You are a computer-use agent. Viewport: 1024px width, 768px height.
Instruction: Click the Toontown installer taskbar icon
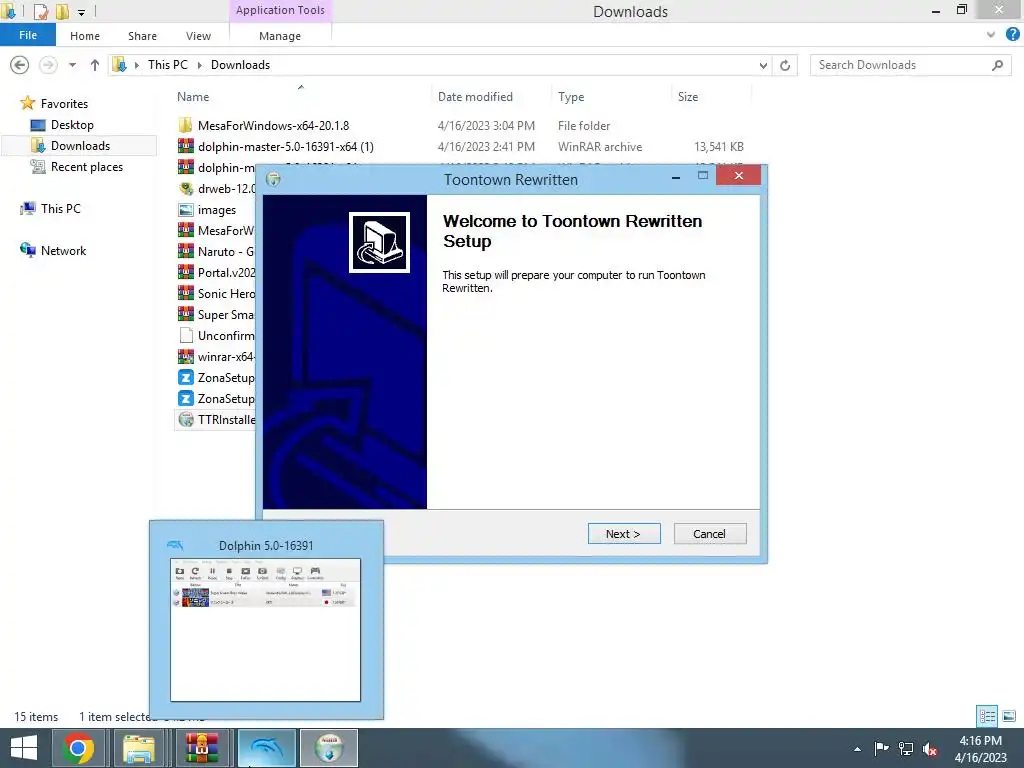pos(328,748)
